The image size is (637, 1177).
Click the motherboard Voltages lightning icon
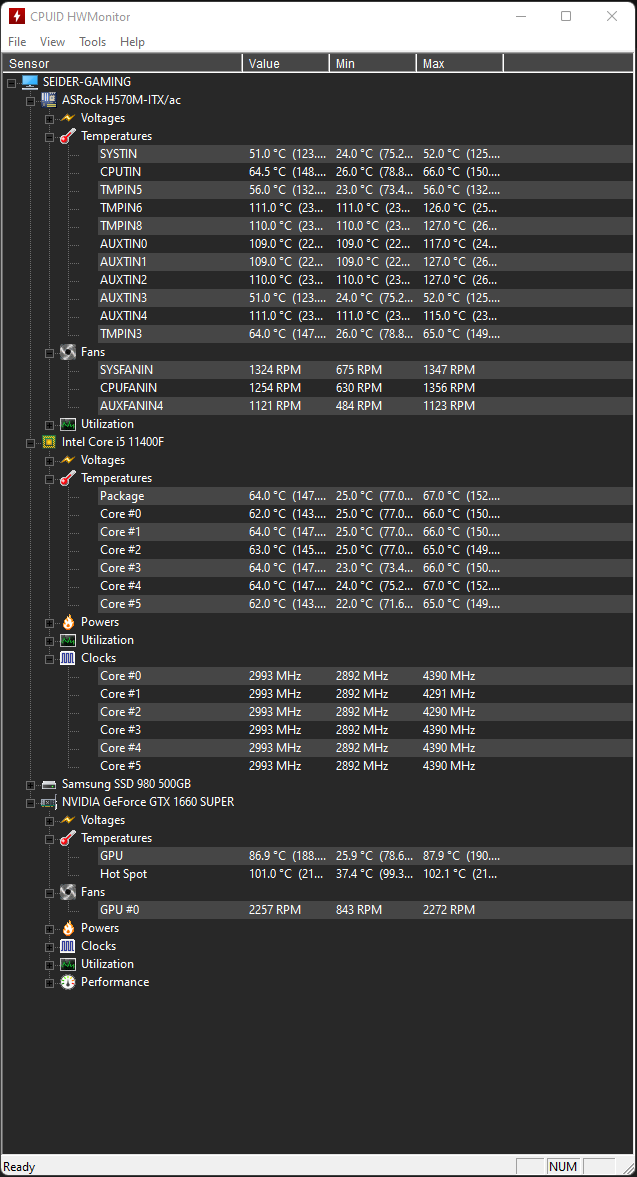(68, 118)
